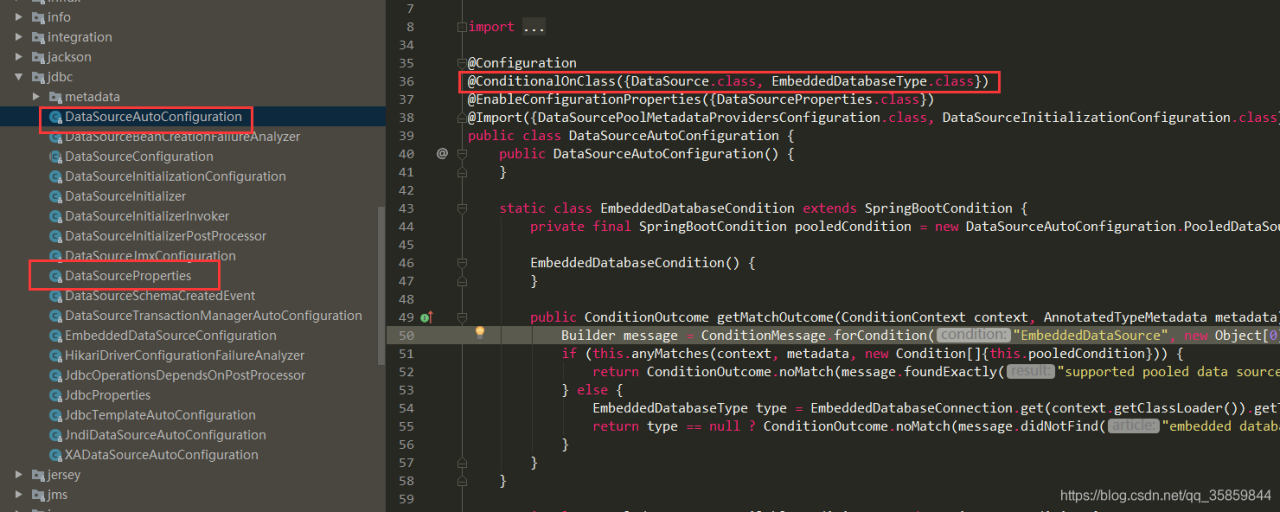Collapse the constructor fold marker on line 40
Viewport: 1280px width, 512px height.
coord(461,154)
